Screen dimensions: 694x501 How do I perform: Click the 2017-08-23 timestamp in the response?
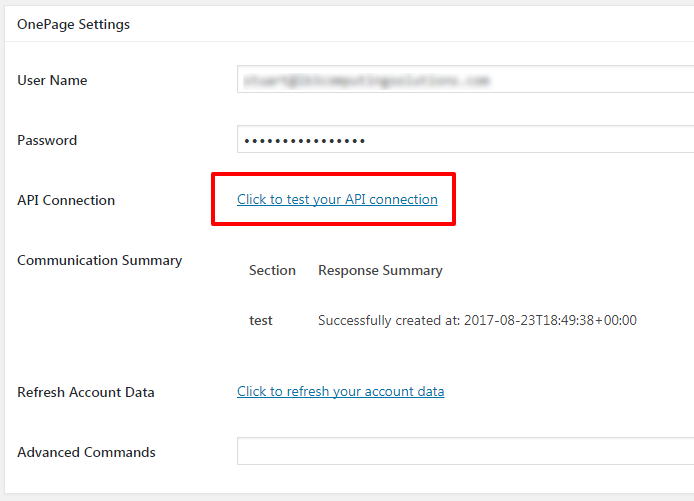coord(550,321)
